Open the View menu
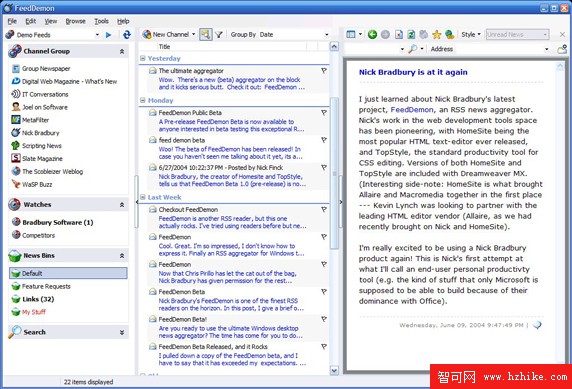 (51, 21)
